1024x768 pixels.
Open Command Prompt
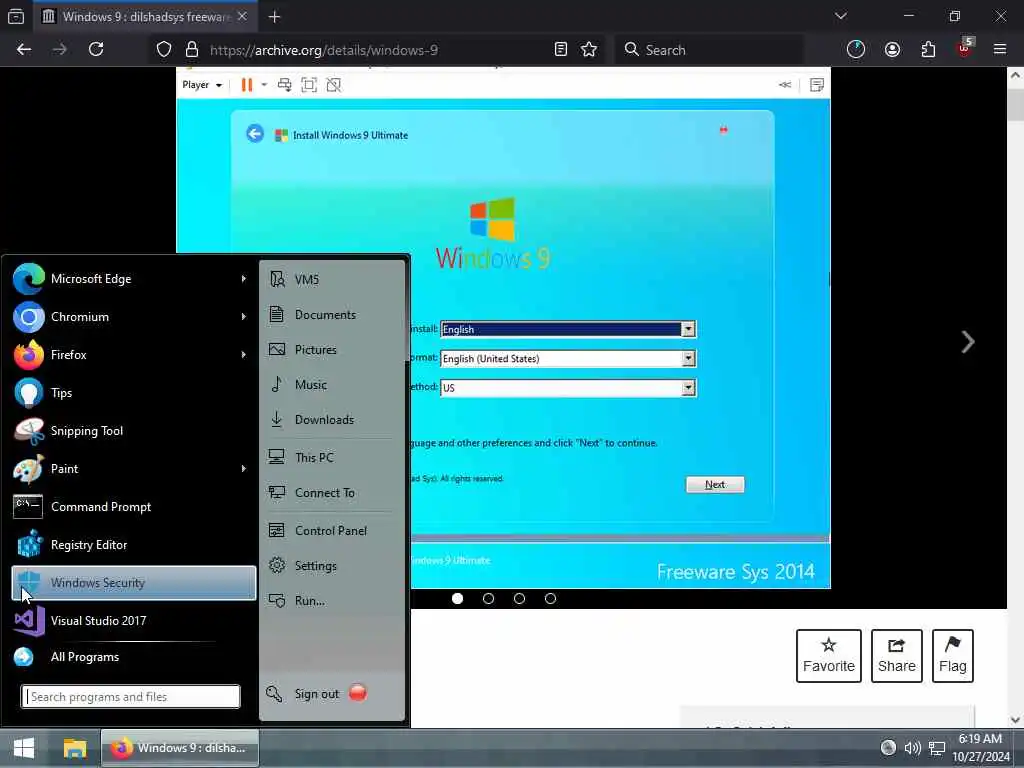point(133,507)
